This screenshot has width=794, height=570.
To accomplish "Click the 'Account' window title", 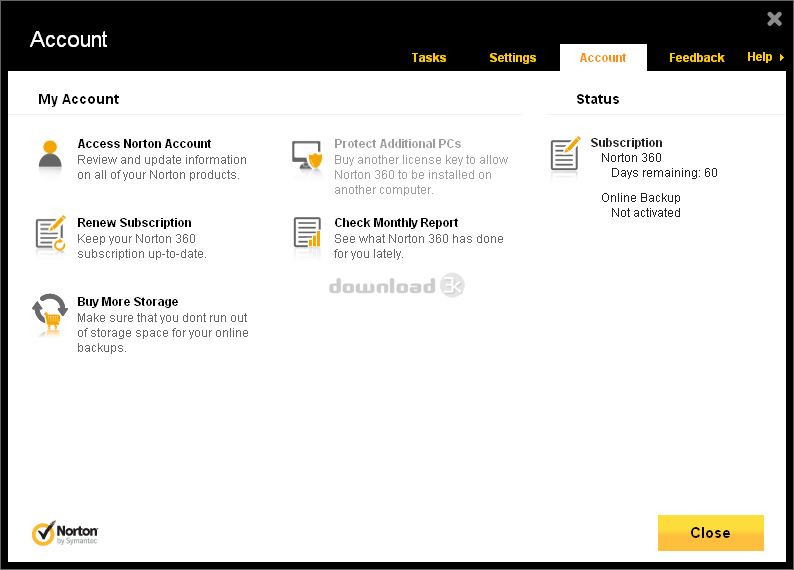I will point(68,39).
